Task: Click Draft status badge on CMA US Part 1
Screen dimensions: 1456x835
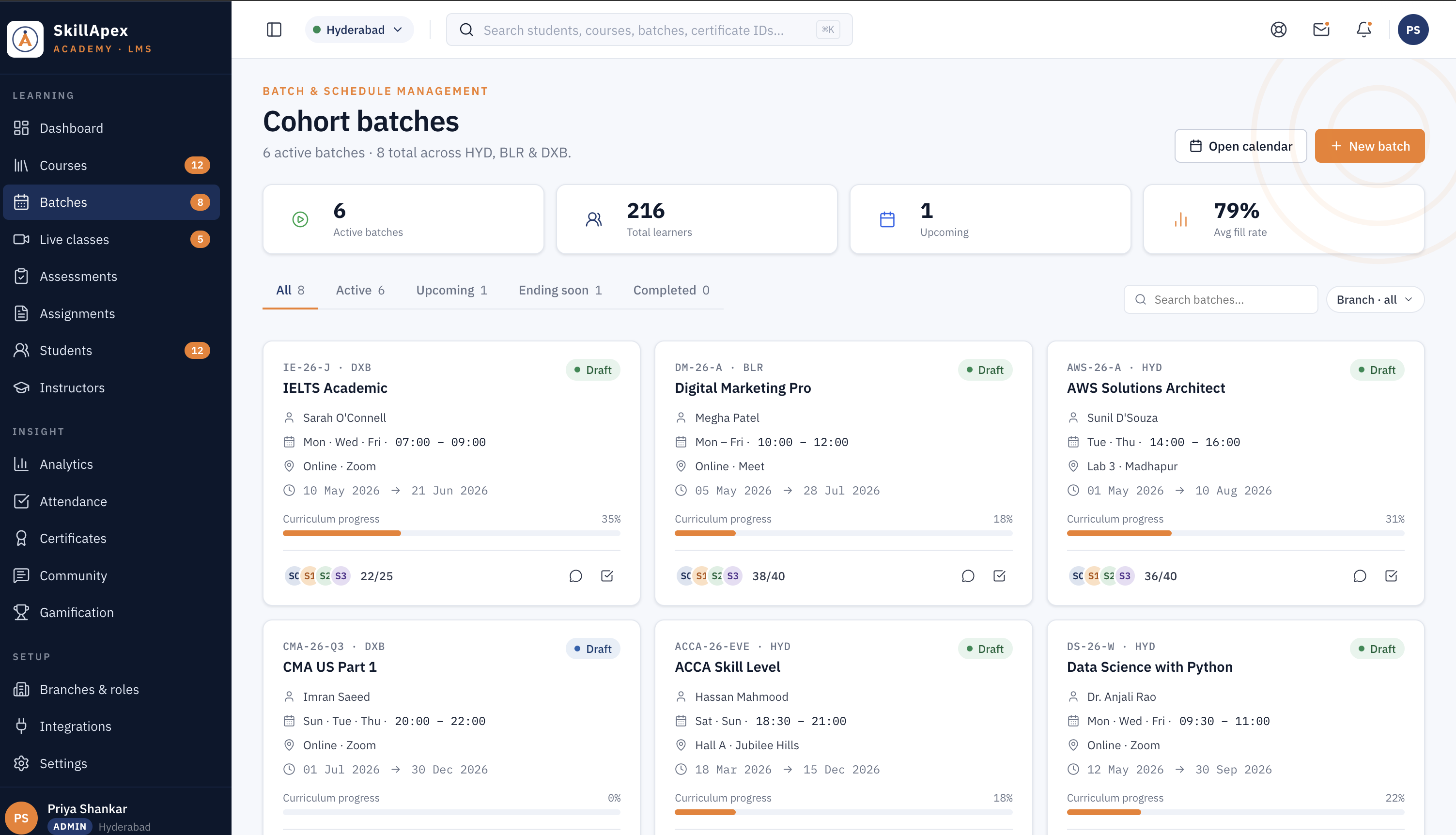Action: pos(593,649)
